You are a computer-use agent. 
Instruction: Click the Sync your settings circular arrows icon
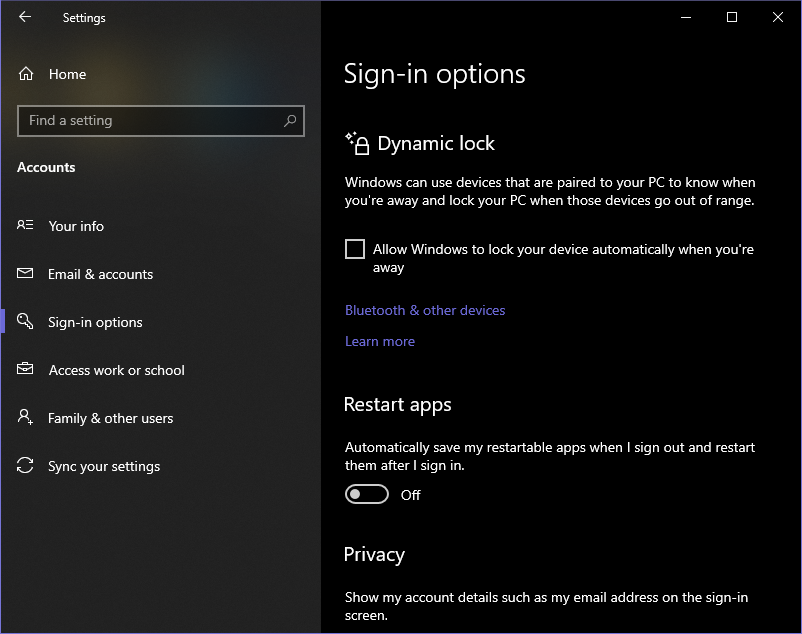(x=26, y=466)
